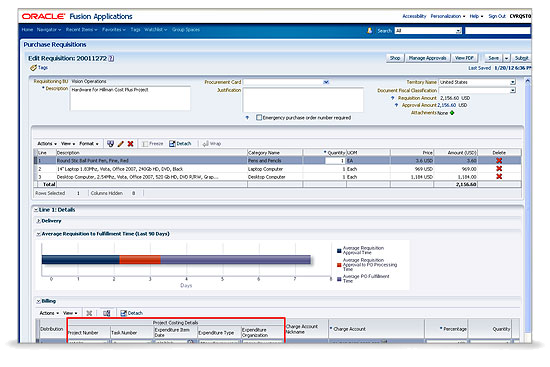This screenshot has width=550, height=367.
Task: Click the info icon beside Approval Amount
Action: [x=396, y=105]
